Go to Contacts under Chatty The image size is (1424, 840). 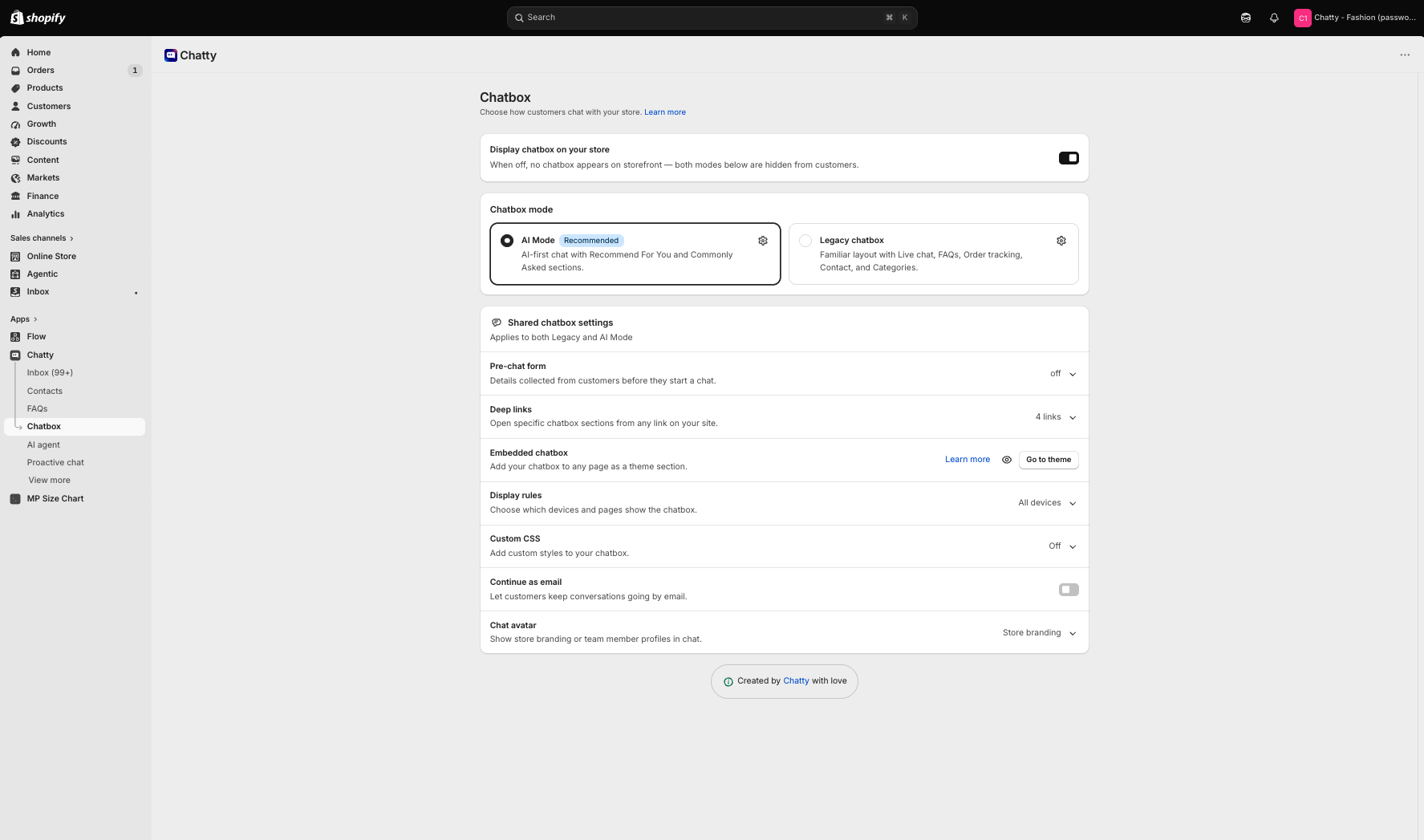tap(45, 392)
